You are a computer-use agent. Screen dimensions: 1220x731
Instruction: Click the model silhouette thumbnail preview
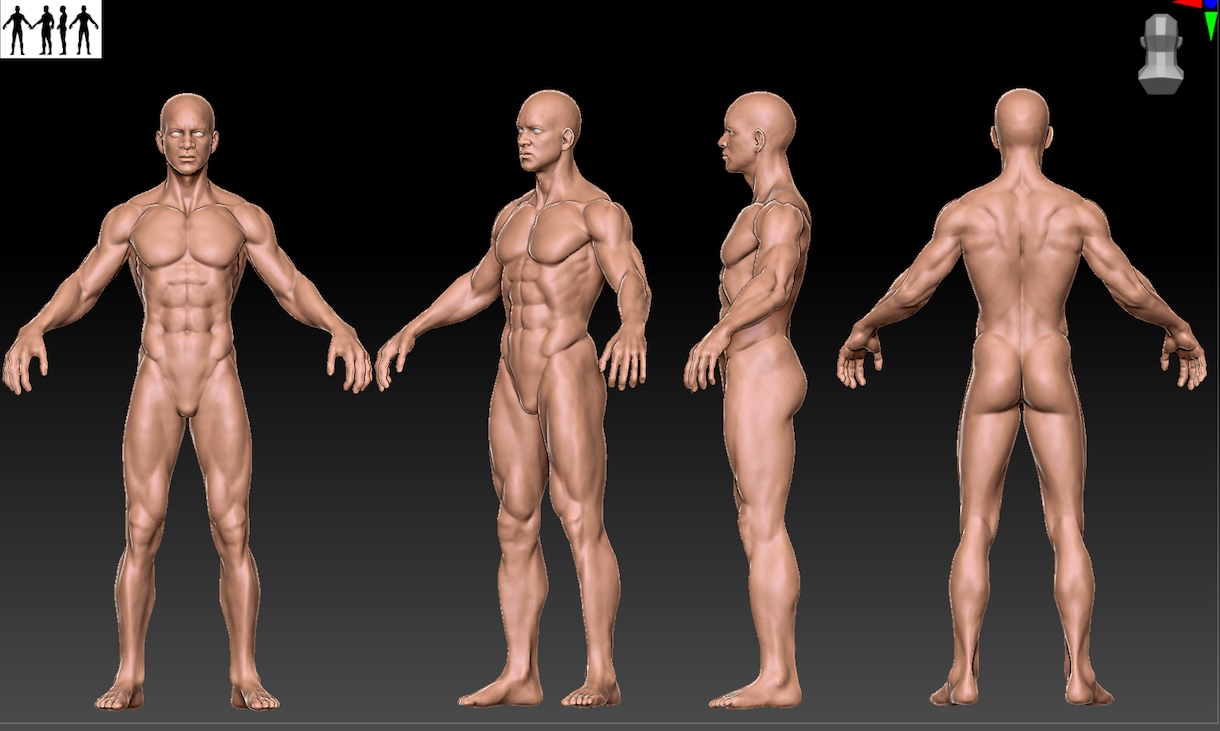(51, 29)
